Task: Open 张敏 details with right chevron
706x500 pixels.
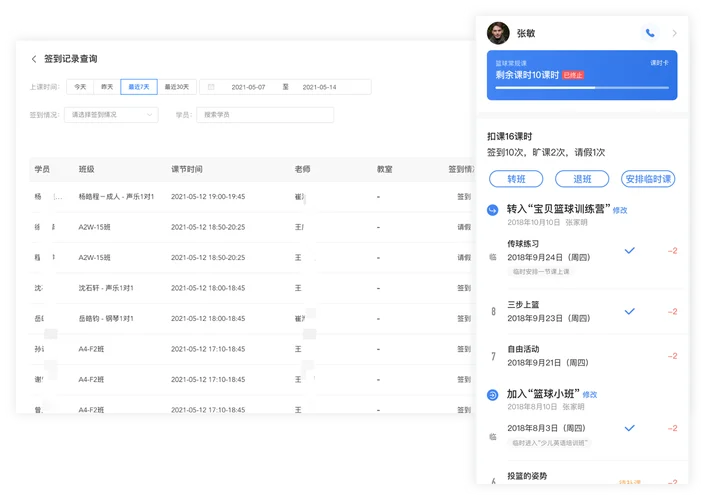Action: click(674, 33)
